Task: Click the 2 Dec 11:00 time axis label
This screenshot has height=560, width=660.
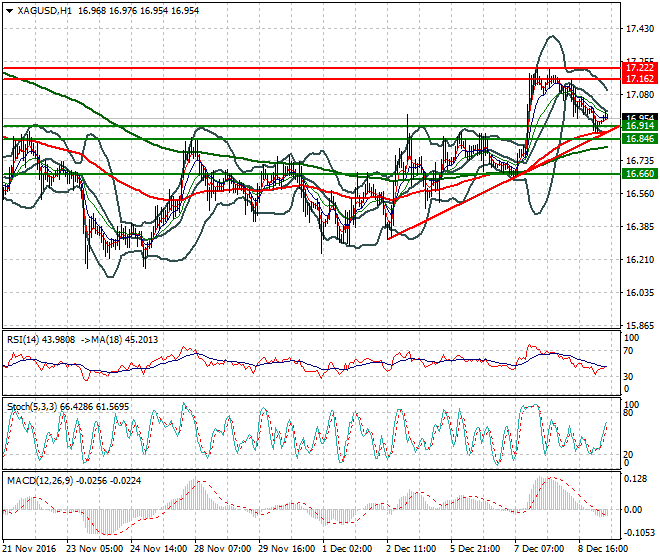Action: [411, 549]
